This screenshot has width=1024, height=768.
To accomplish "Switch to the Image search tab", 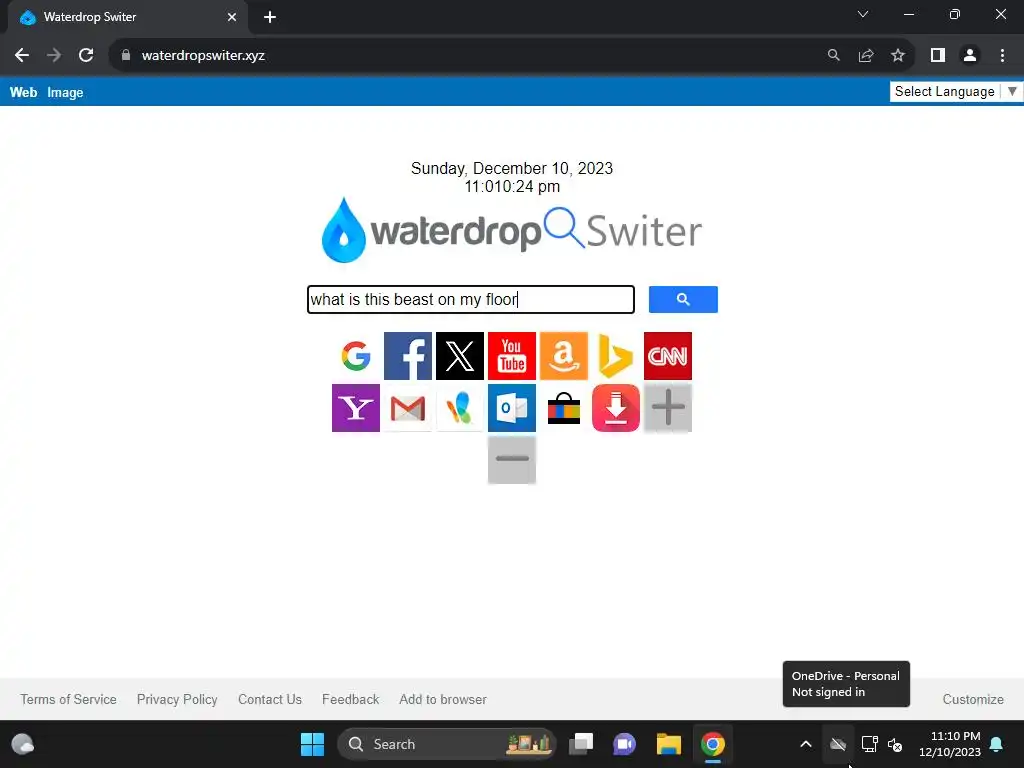I will click(x=65, y=92).
